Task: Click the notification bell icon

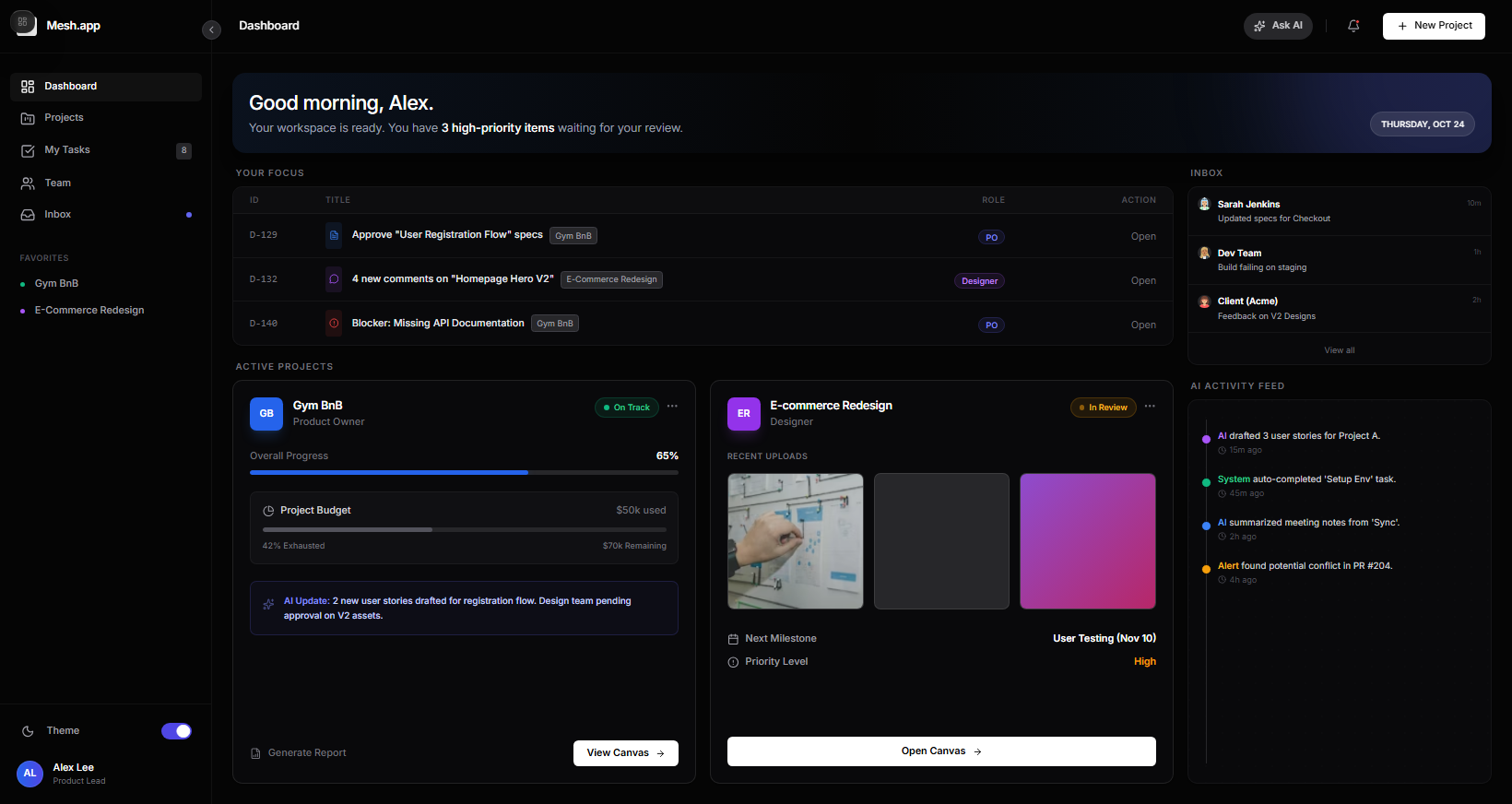Action: click(x=1353, y=26)
